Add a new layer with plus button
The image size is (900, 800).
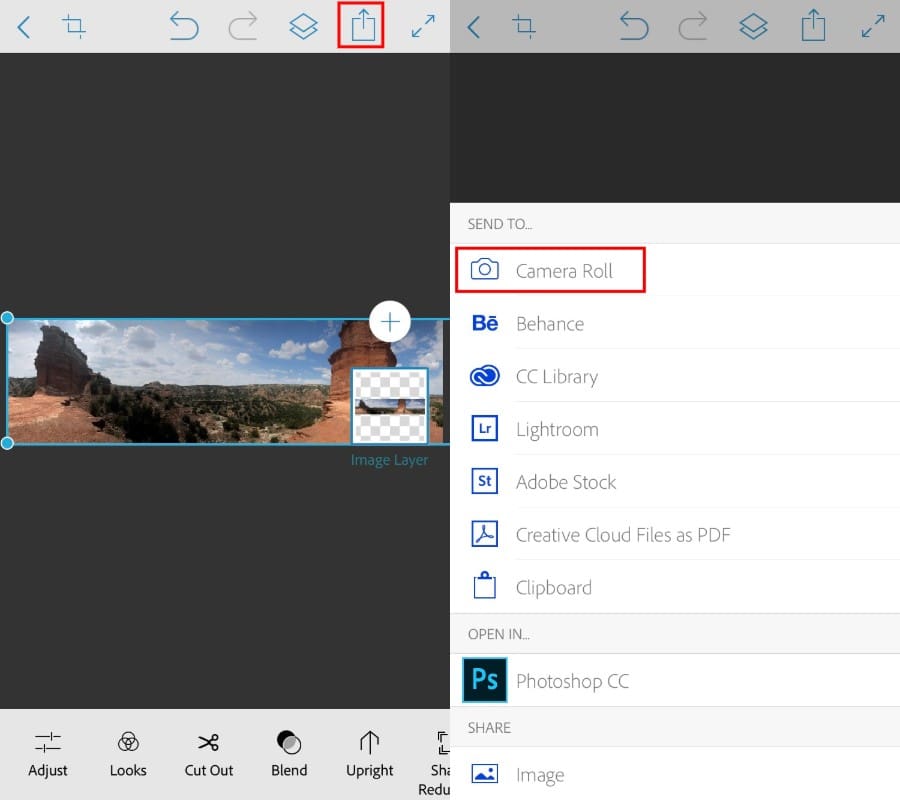coord(390,322)
